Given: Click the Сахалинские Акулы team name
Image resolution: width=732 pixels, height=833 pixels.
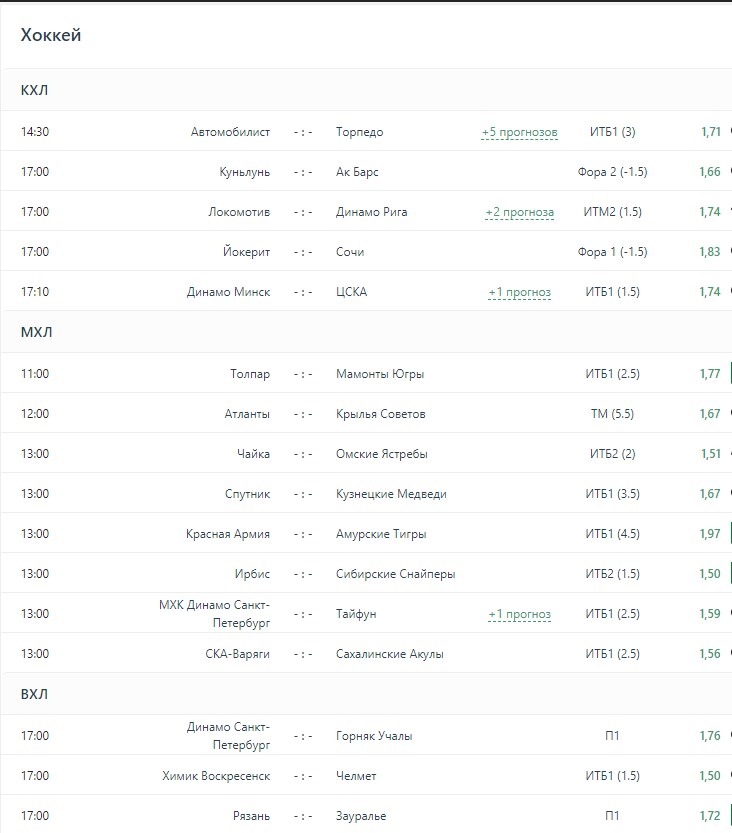Looking at the screenshot, I should click(x=390, y=654).
